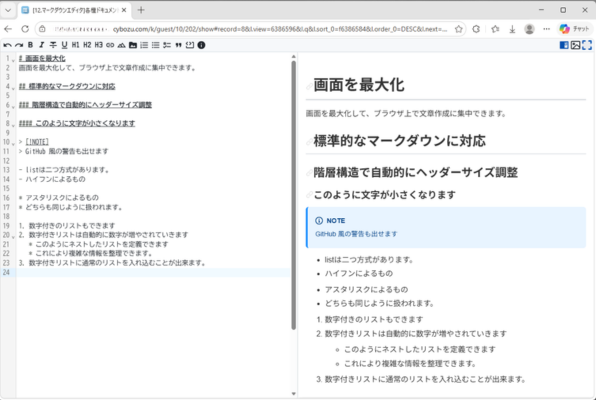Toggle fullscreen mode icon
Viewport: 600px width, 400px height.
(587, 45)
